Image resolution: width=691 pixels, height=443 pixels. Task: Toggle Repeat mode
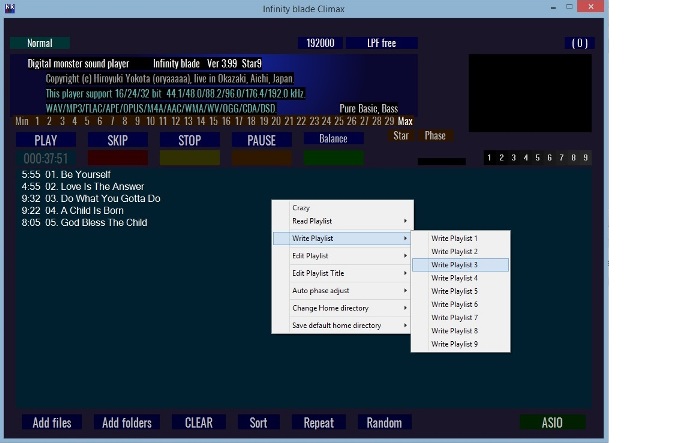click(319, 422)
